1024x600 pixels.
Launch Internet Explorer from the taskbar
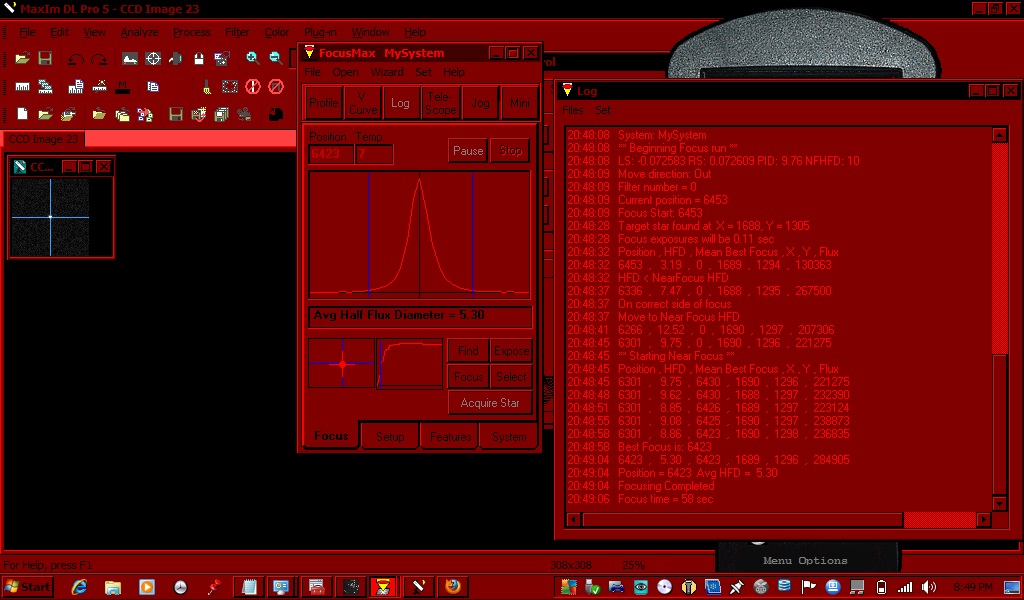(80, 587)
